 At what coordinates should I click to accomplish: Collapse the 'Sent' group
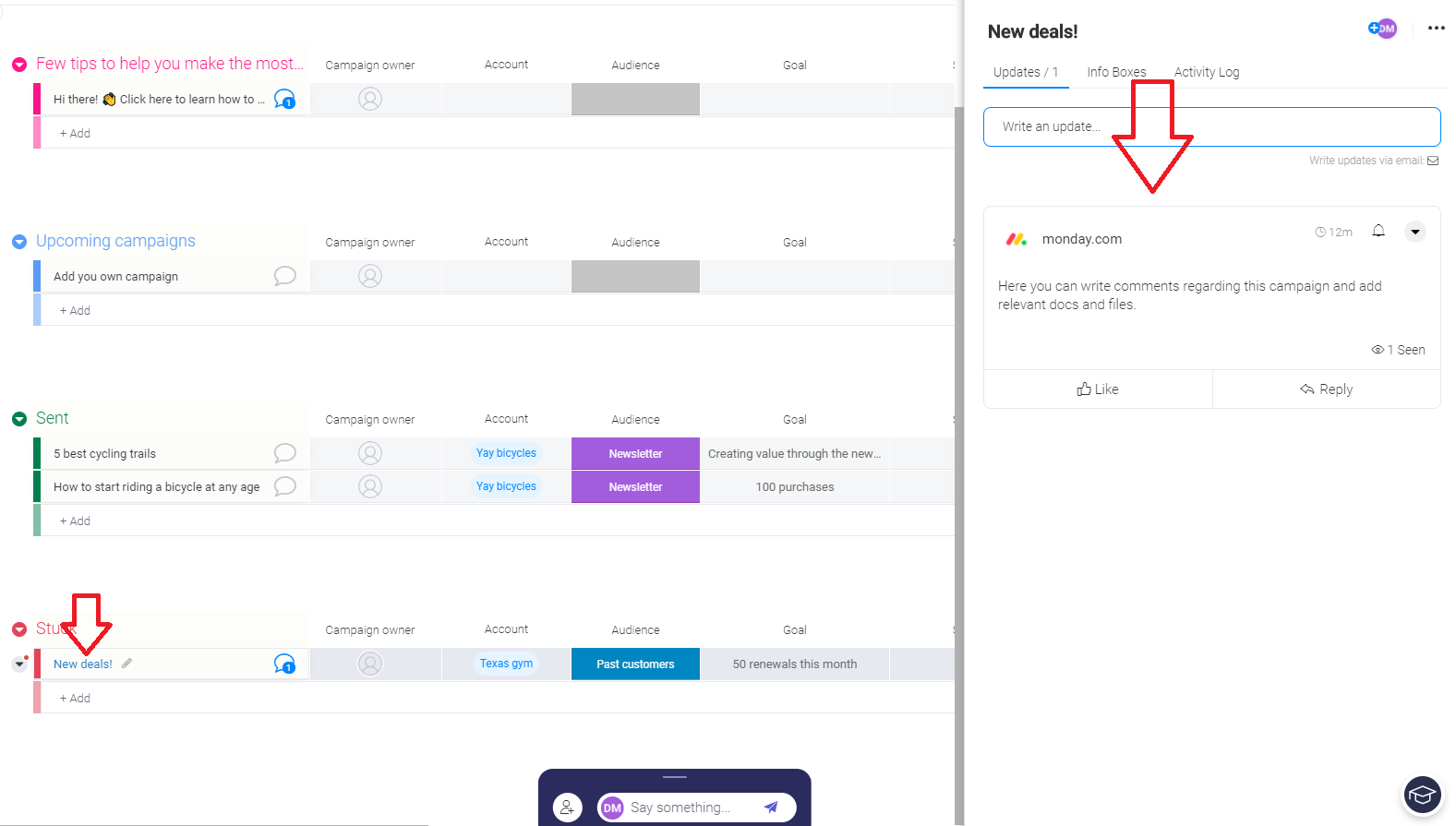[19, 419]
